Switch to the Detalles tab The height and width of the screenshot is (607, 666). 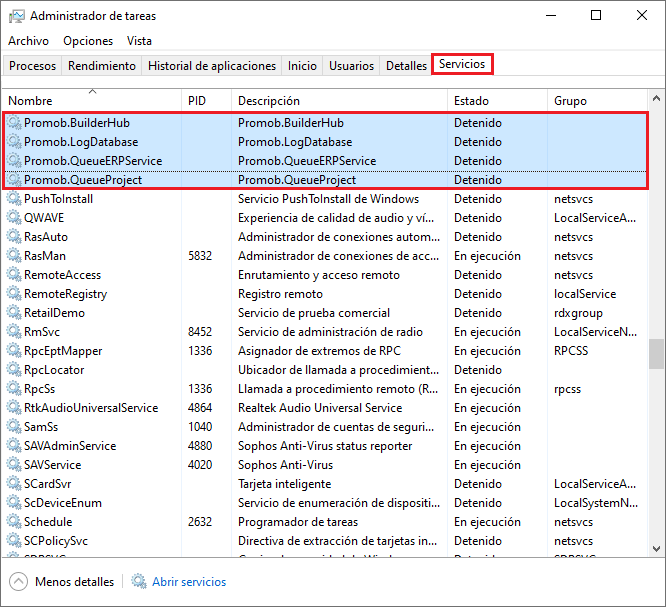(x=406, y=66)
